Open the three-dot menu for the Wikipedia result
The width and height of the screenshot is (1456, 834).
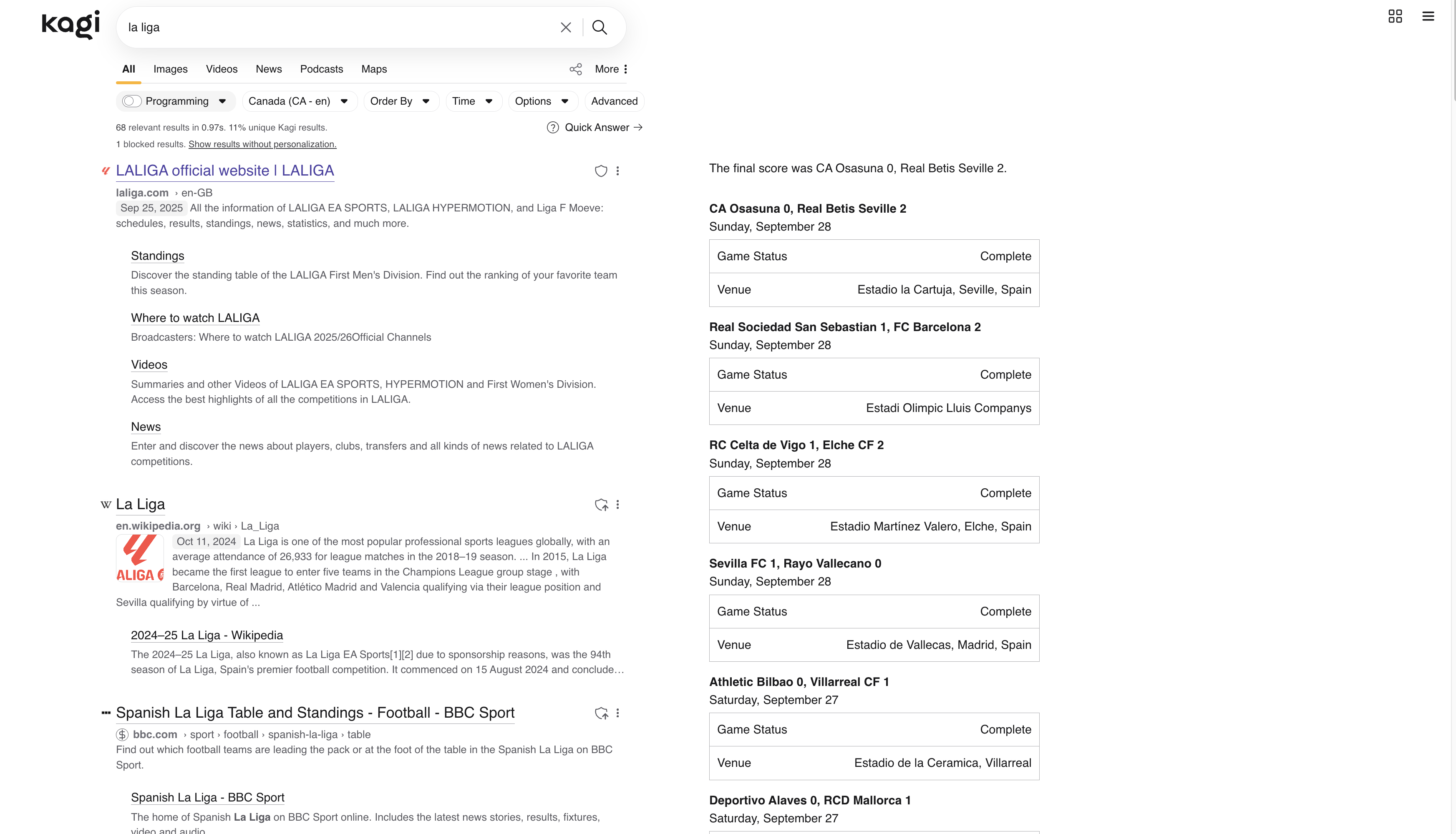point(618,505)
